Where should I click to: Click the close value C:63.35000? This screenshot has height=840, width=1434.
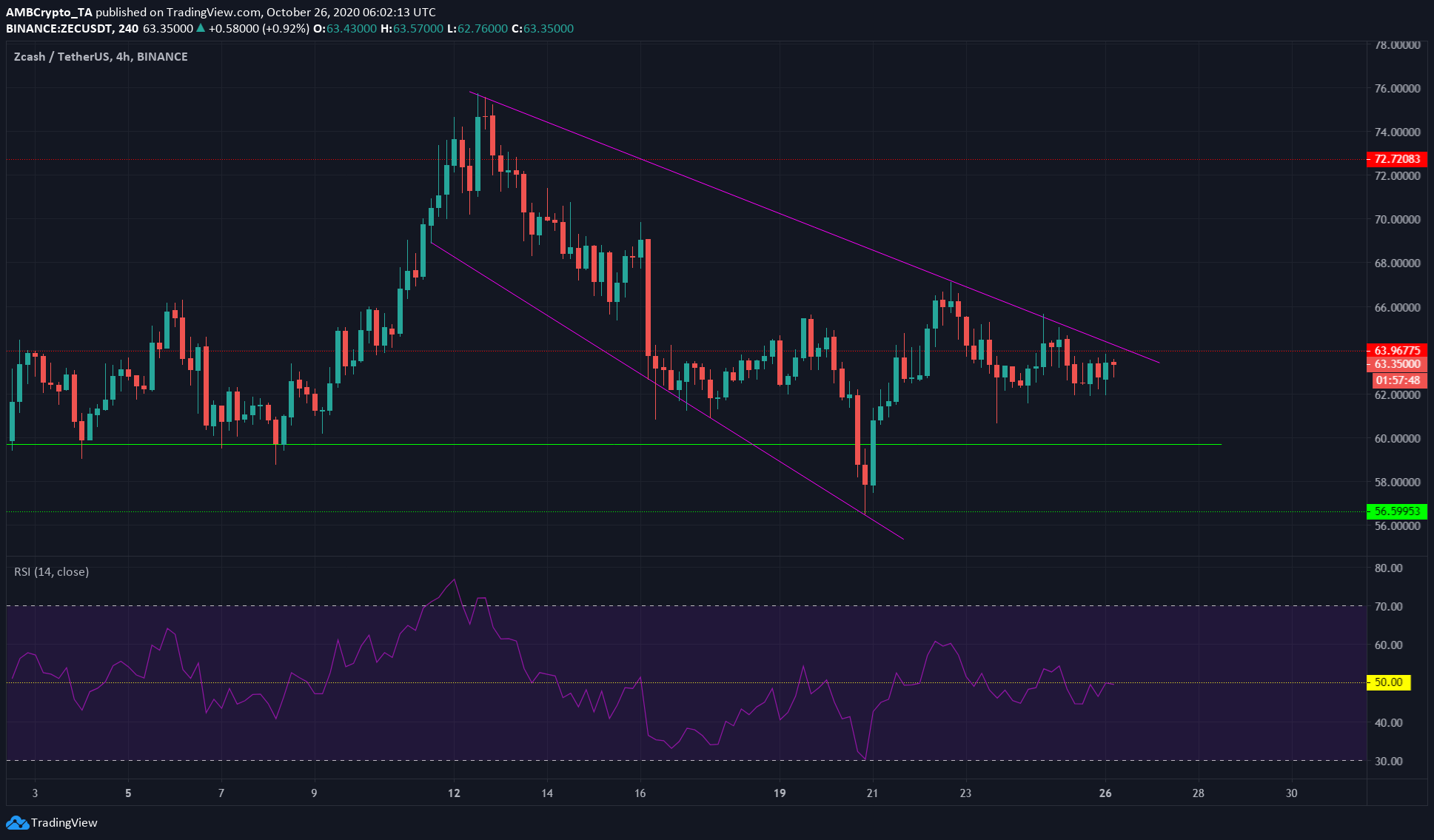pos(543,28)
